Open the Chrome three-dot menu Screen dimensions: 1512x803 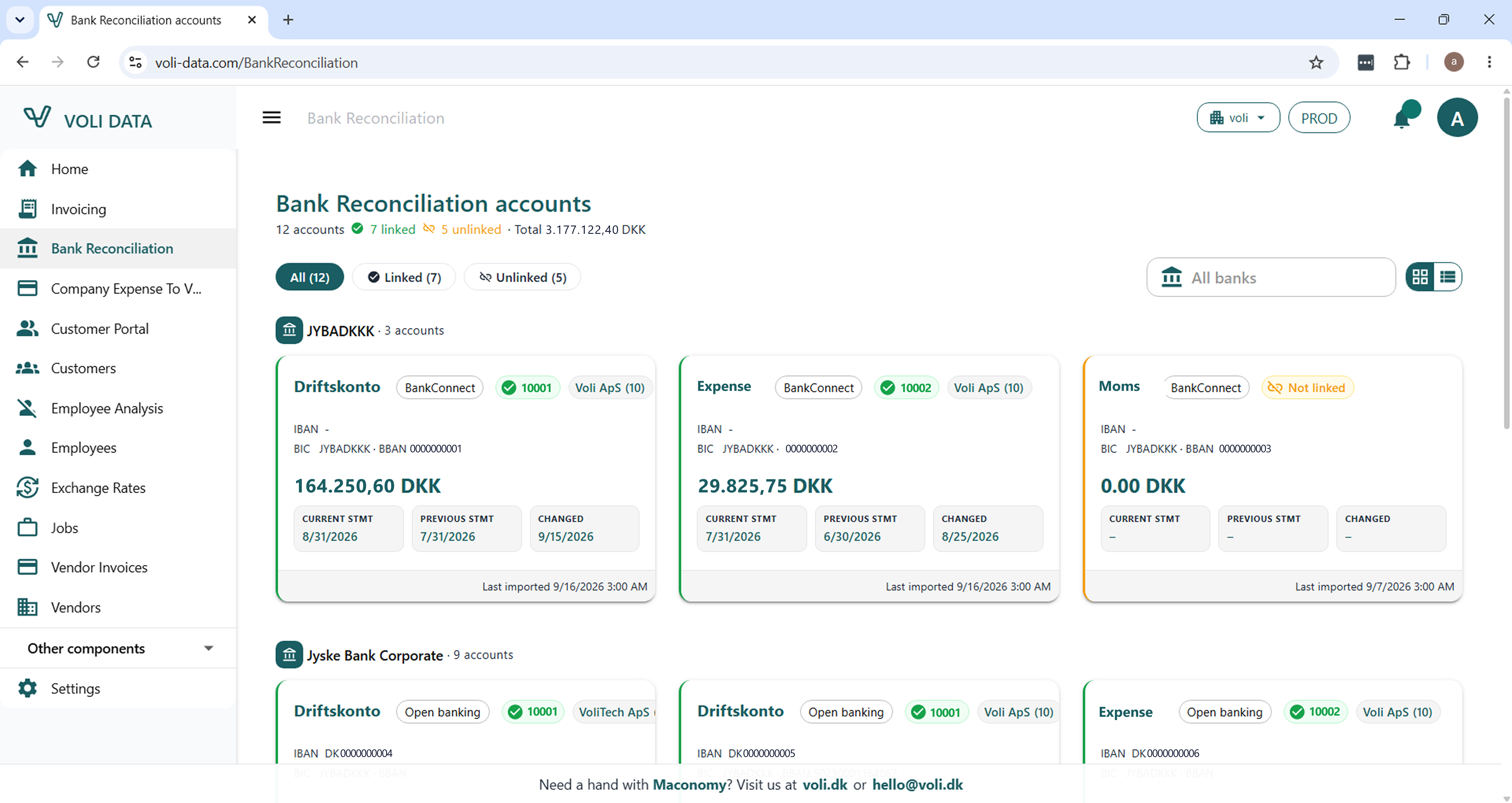1489,62
